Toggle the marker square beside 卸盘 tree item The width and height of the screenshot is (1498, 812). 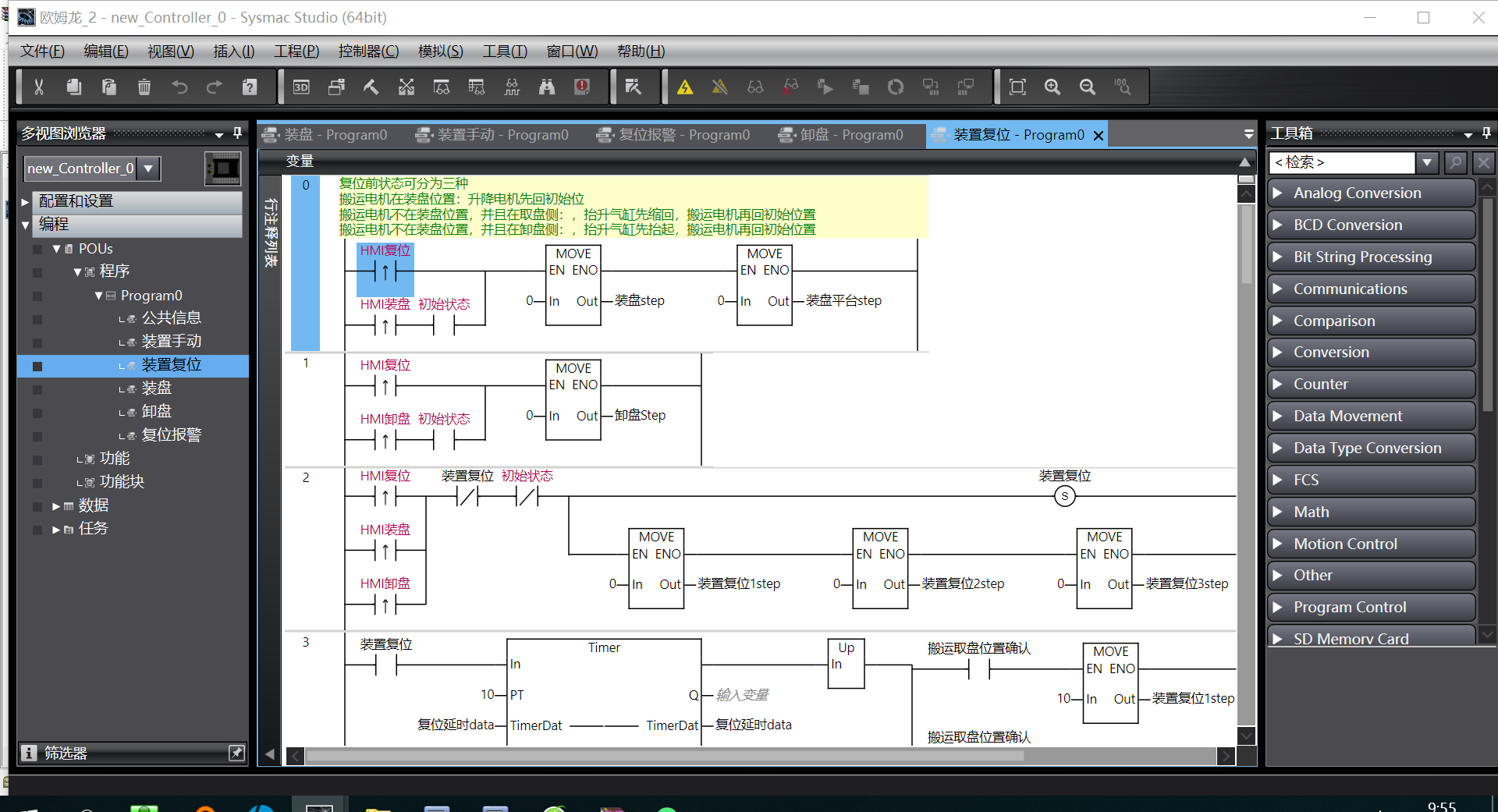(x=37, y=412)
